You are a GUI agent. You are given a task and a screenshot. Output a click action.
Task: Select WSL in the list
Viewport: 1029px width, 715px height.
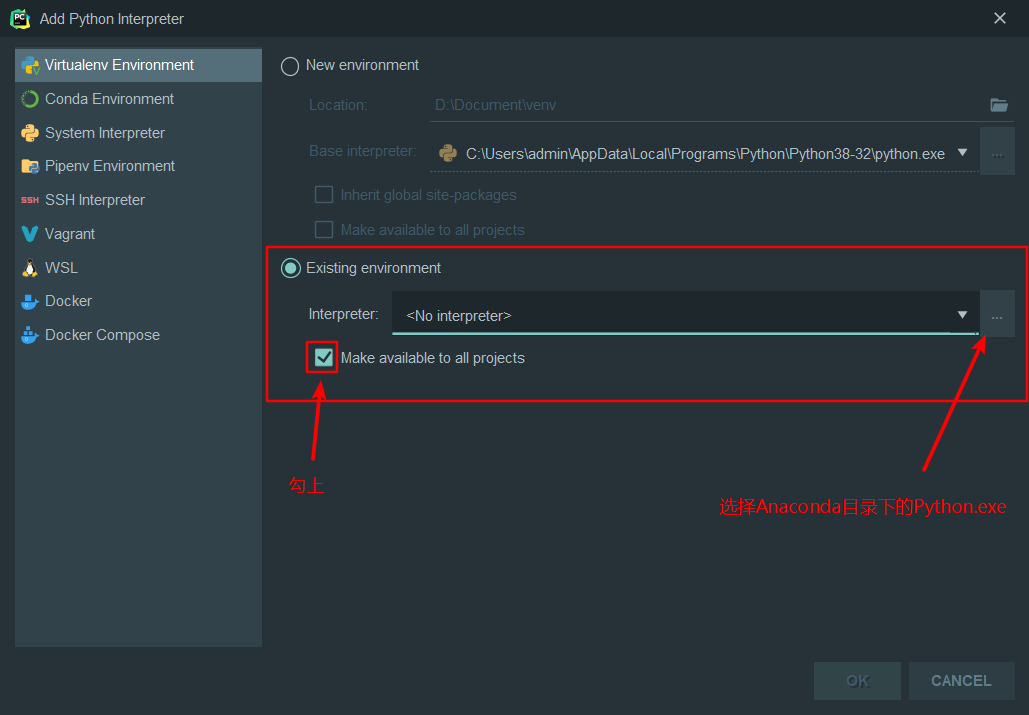(x=138, y=268)
